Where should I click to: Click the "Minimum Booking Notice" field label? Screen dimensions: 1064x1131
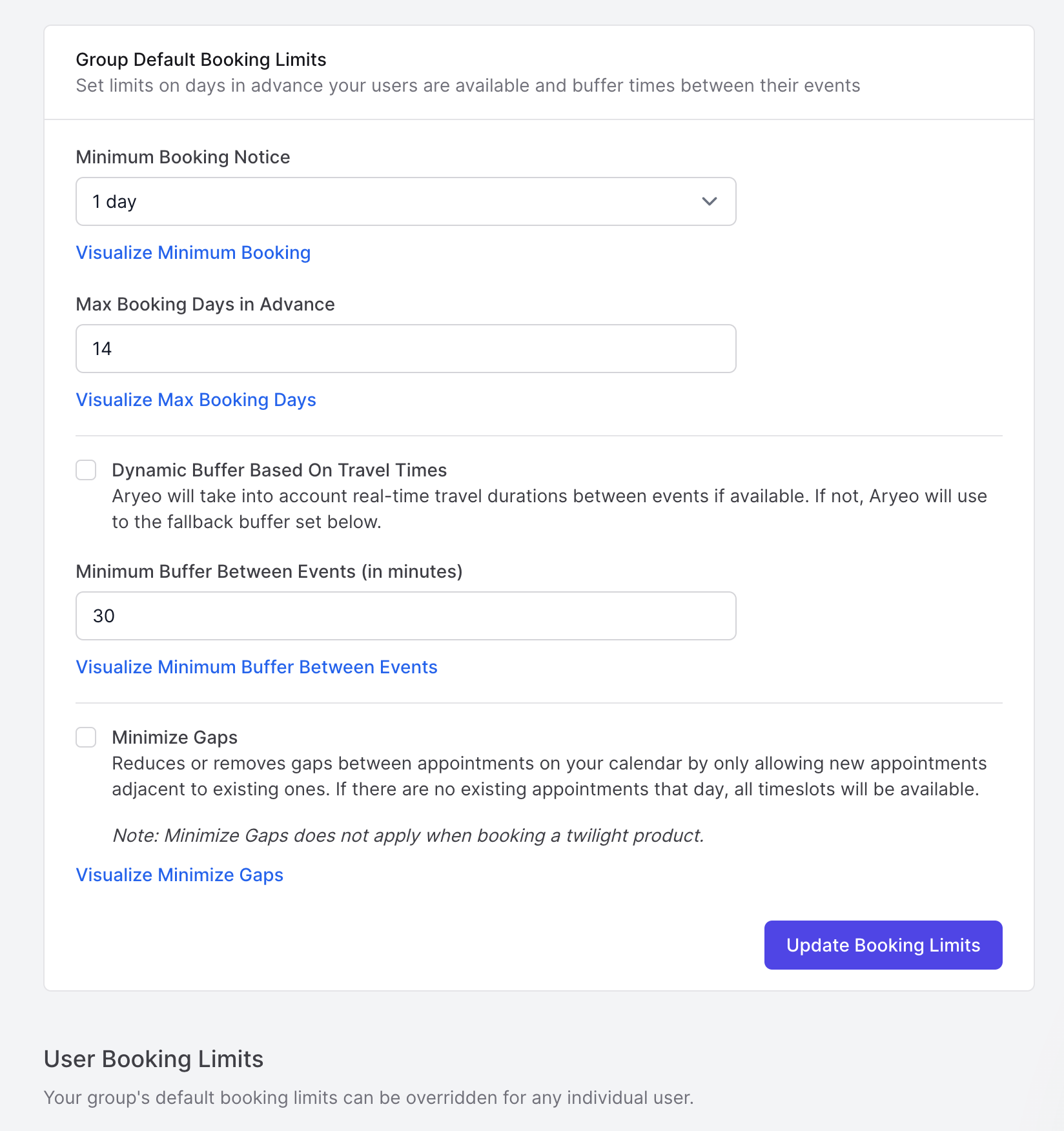point(183,157)
